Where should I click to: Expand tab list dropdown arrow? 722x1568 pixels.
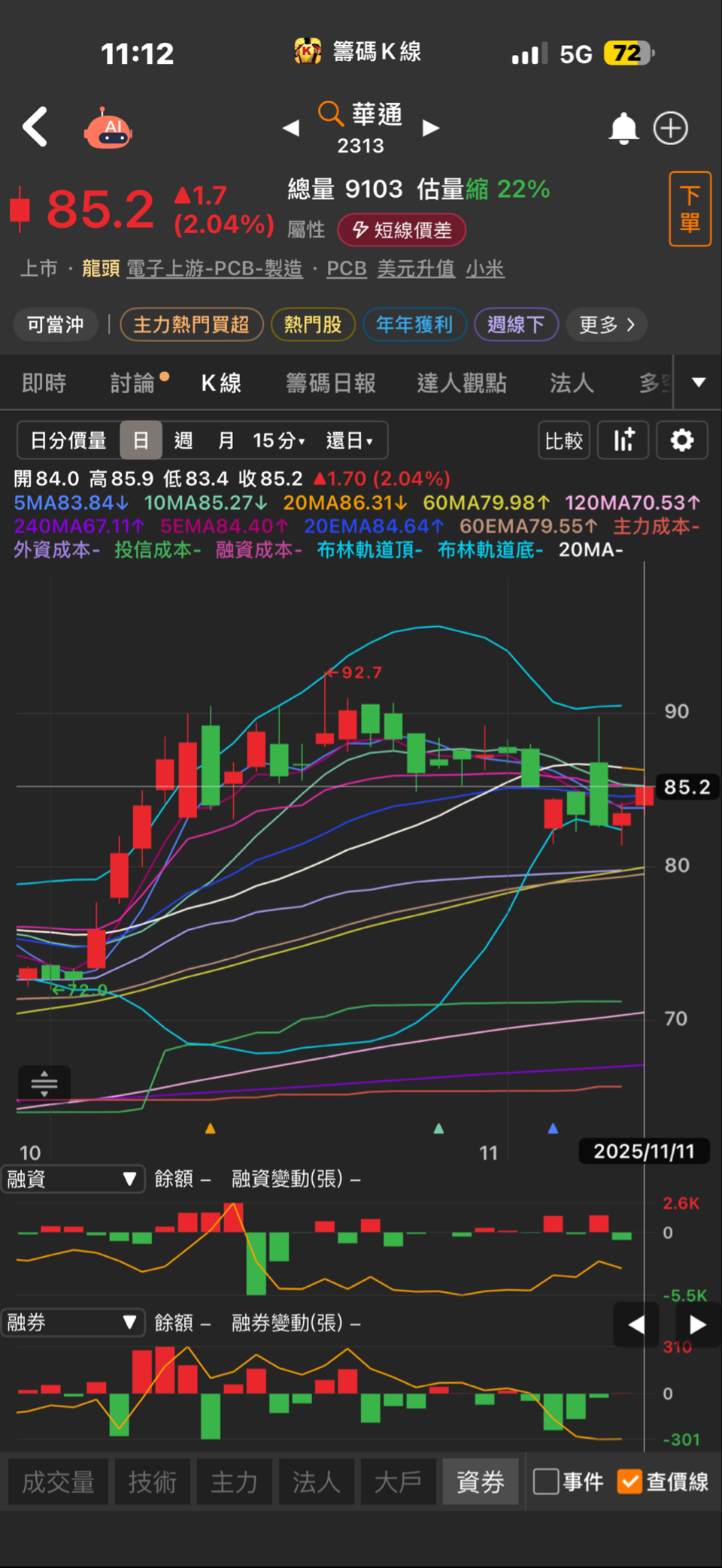click(x=699, y=383)
